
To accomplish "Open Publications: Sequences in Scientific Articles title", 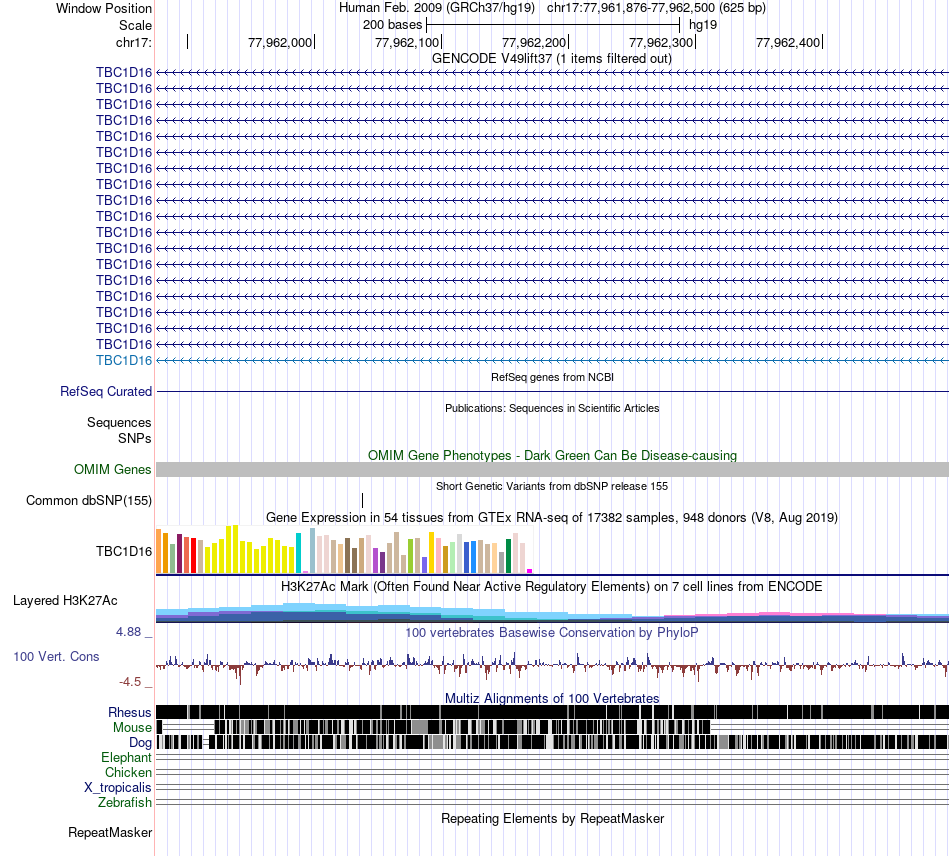I will [x=552, y=408].
